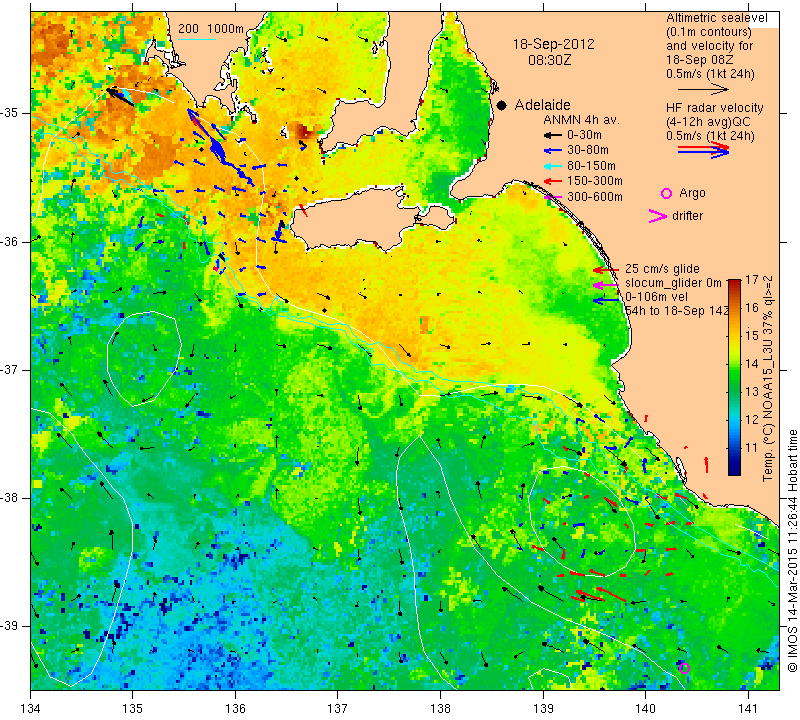This screenshot has height=720, width=800.
Task: Click the temperature color bar
Action: pos(734,377)
